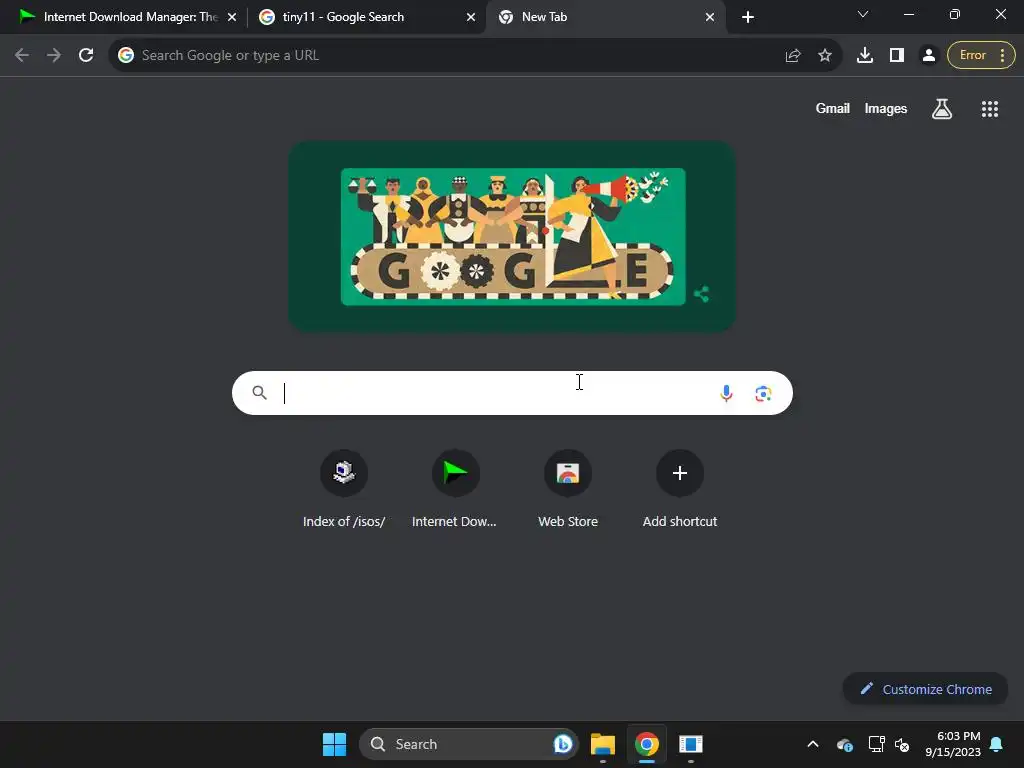
Task: Click Add shortcut plus button
Action: (680, 473)
